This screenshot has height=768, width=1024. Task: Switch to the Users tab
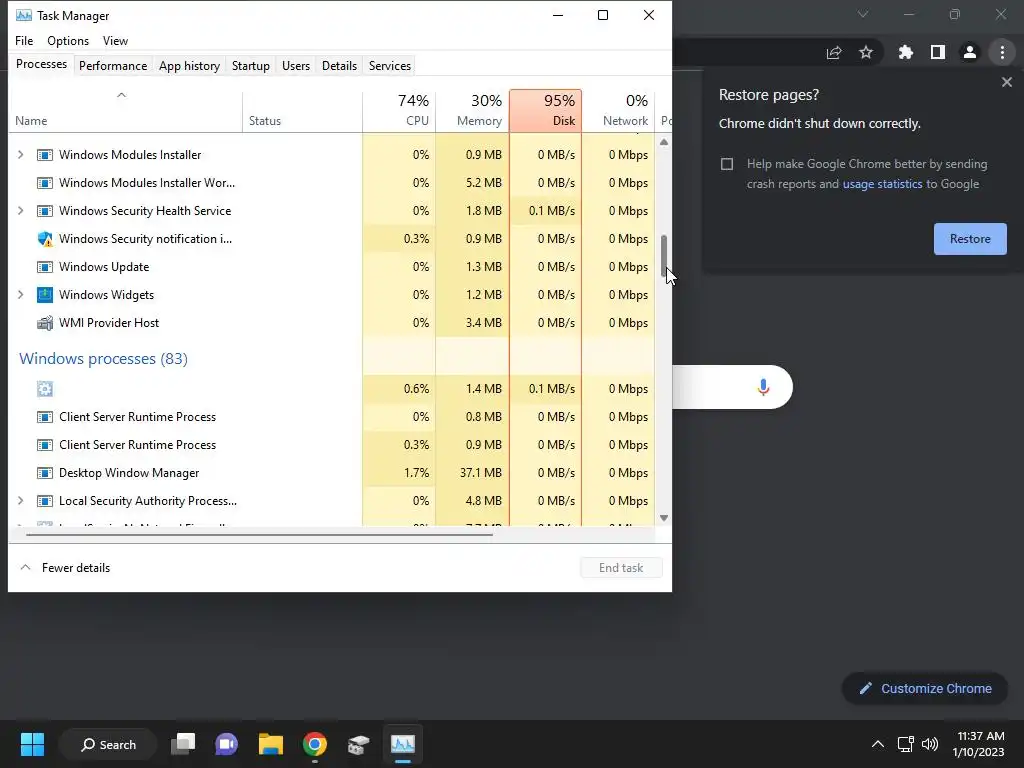[296, 65]
